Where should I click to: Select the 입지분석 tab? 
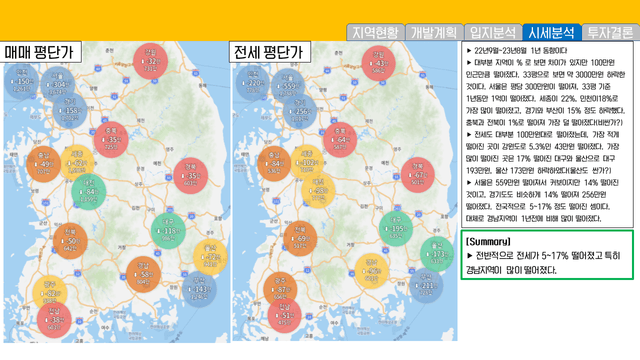[x=493, y=32]
